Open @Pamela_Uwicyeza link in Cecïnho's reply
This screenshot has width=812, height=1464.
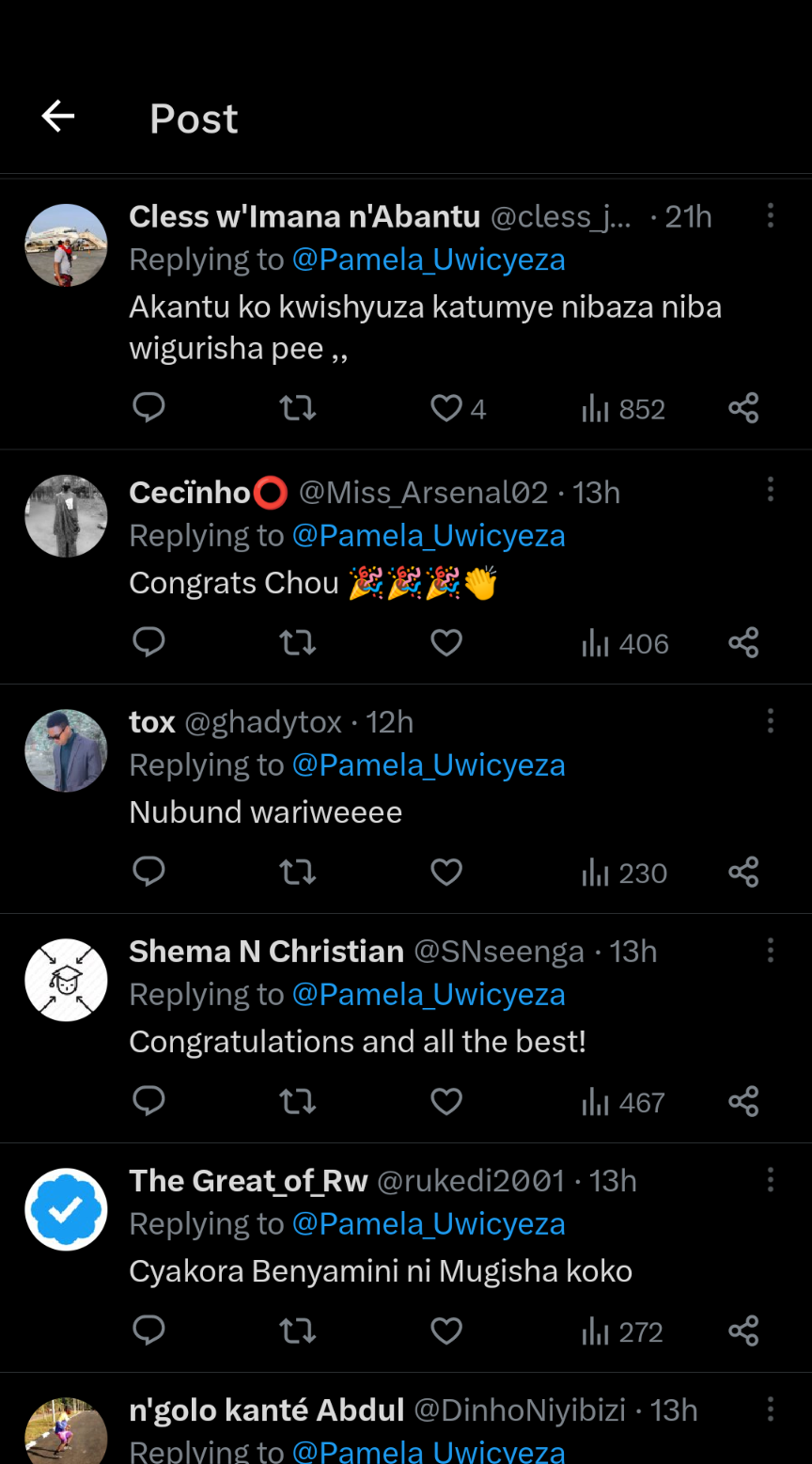[x=429, y=536]
